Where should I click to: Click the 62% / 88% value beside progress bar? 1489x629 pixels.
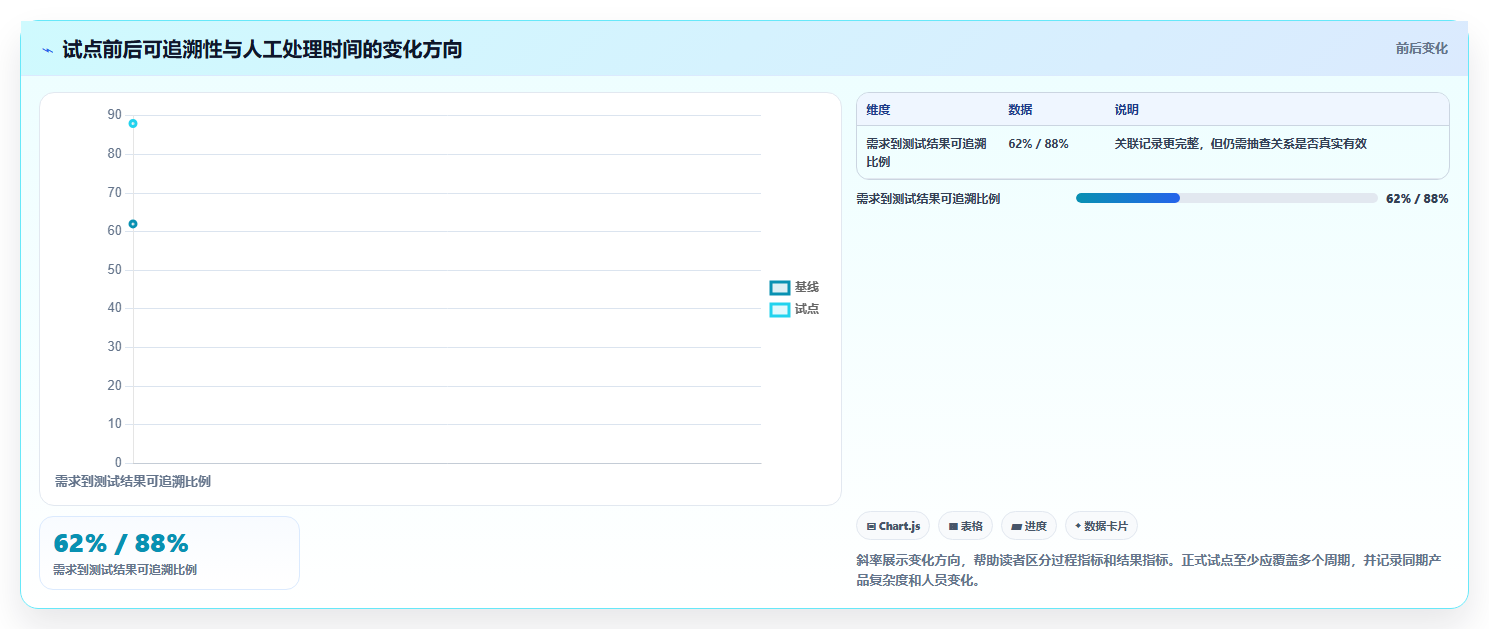[x=1417, y=199]
